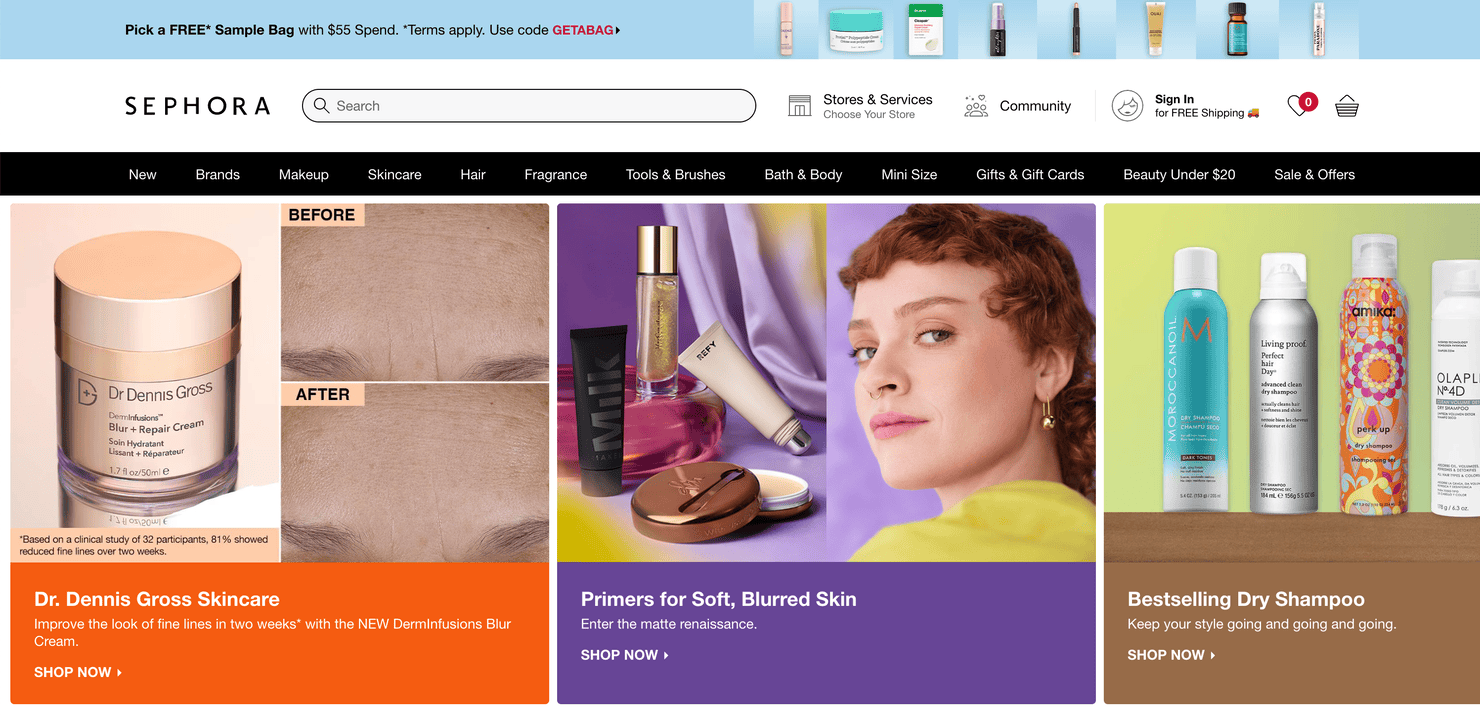Viewport: 1480px width, 717px height.
Task: Click the clinical study disclaimer text
Action: pos(144,545)
